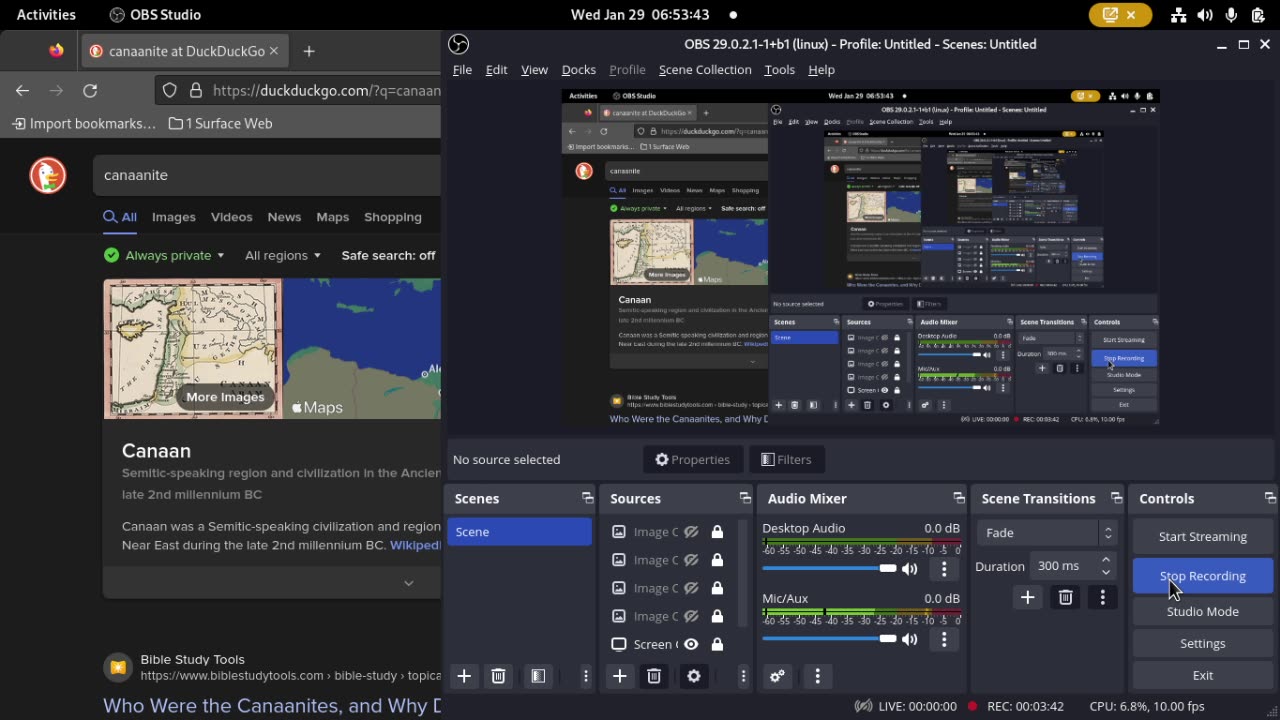
Task: Remove scene transition with trash icon
Action: [1065, 597]
